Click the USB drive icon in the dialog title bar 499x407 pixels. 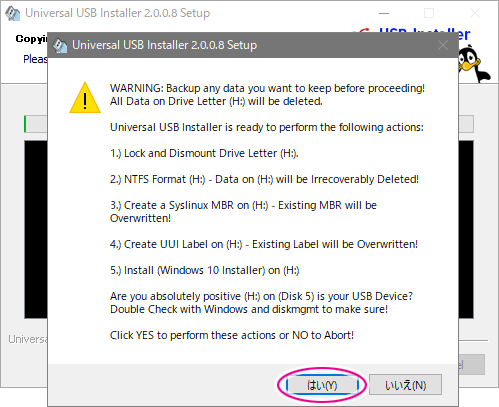(60, 45)
